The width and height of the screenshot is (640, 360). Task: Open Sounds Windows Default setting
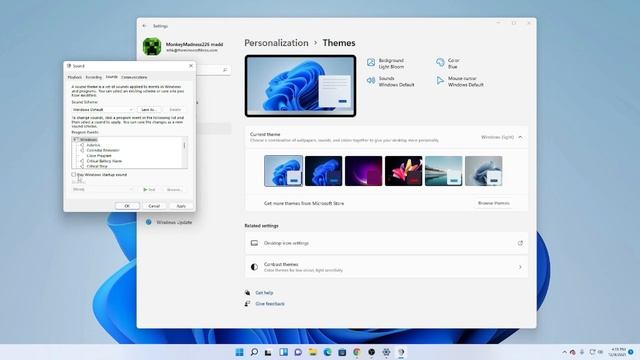tap(390, 81)
